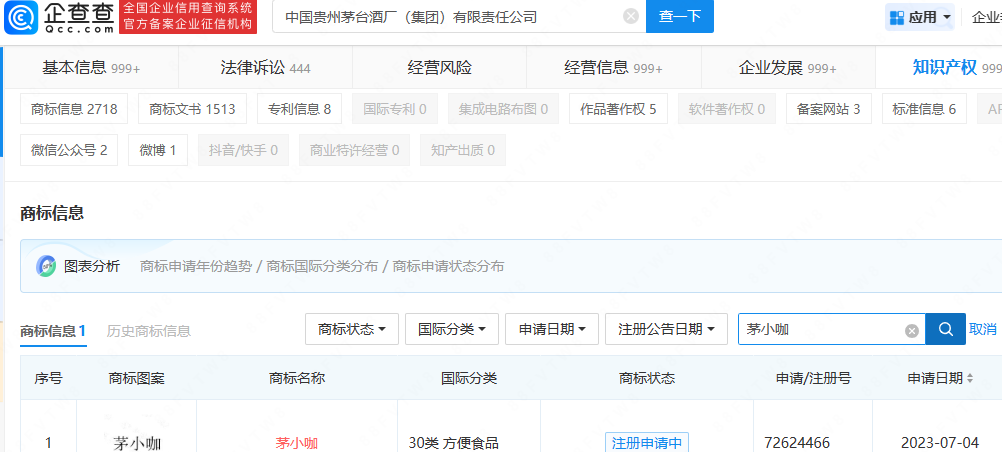Switch to 知识产权 tab
This screenshot has height=452, width=1002.
[x=944, y=68]
